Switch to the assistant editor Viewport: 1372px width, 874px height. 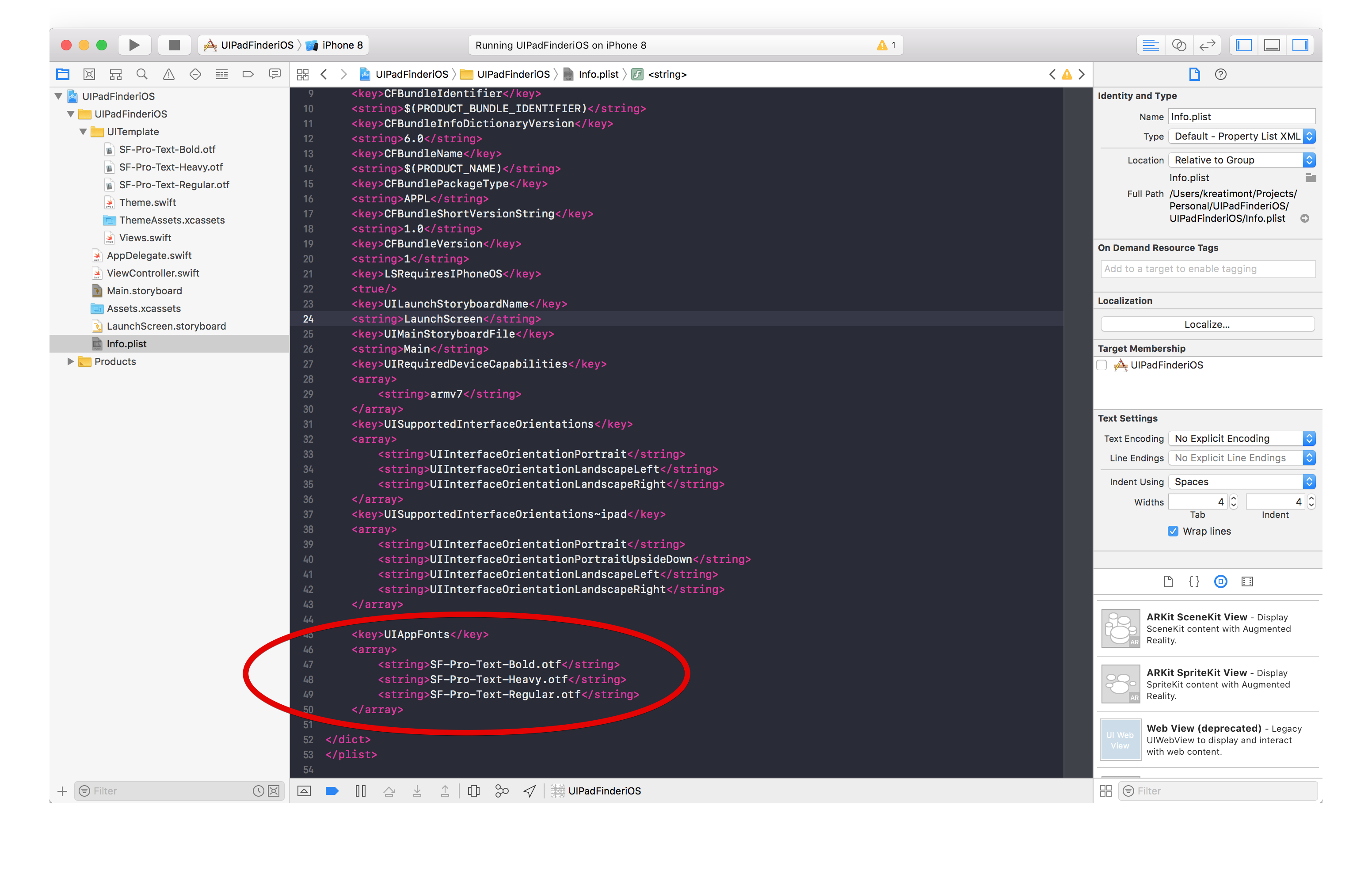(x=1179, y=45)
